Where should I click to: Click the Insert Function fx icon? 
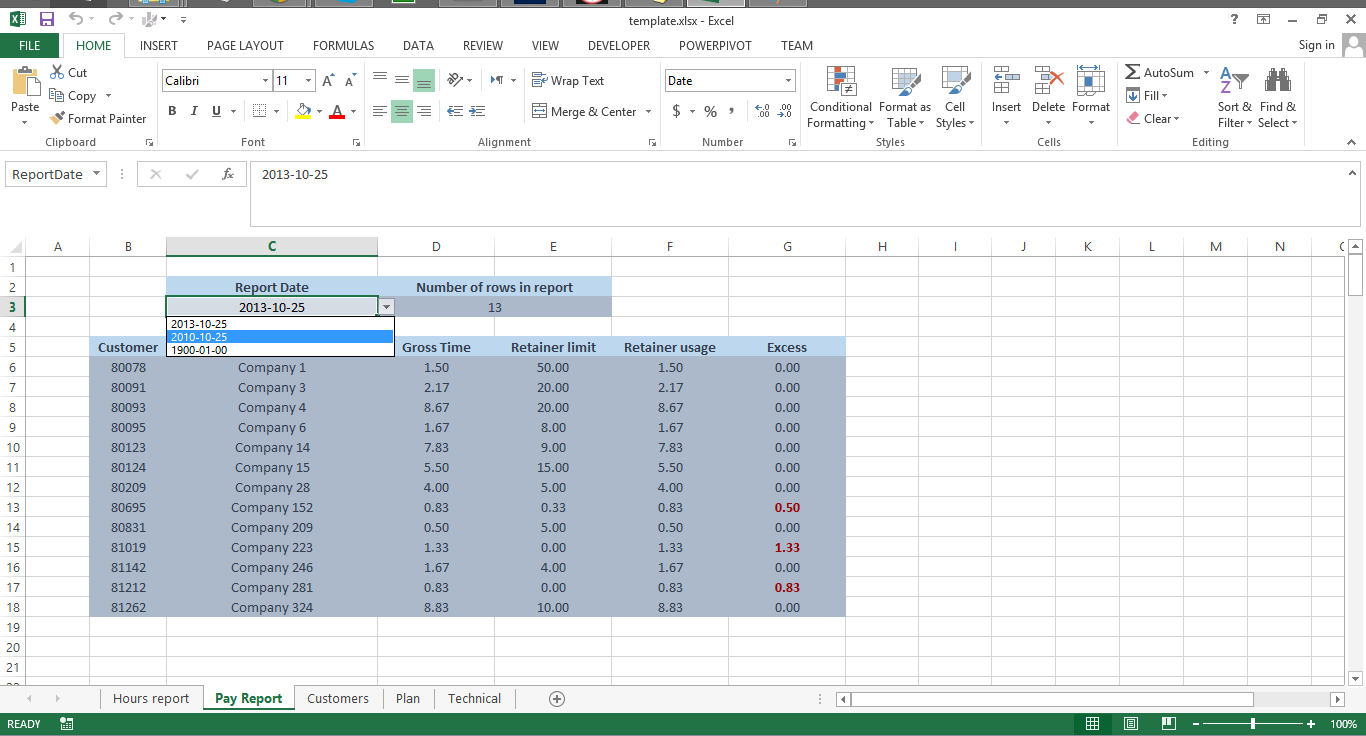pos(228,174)
